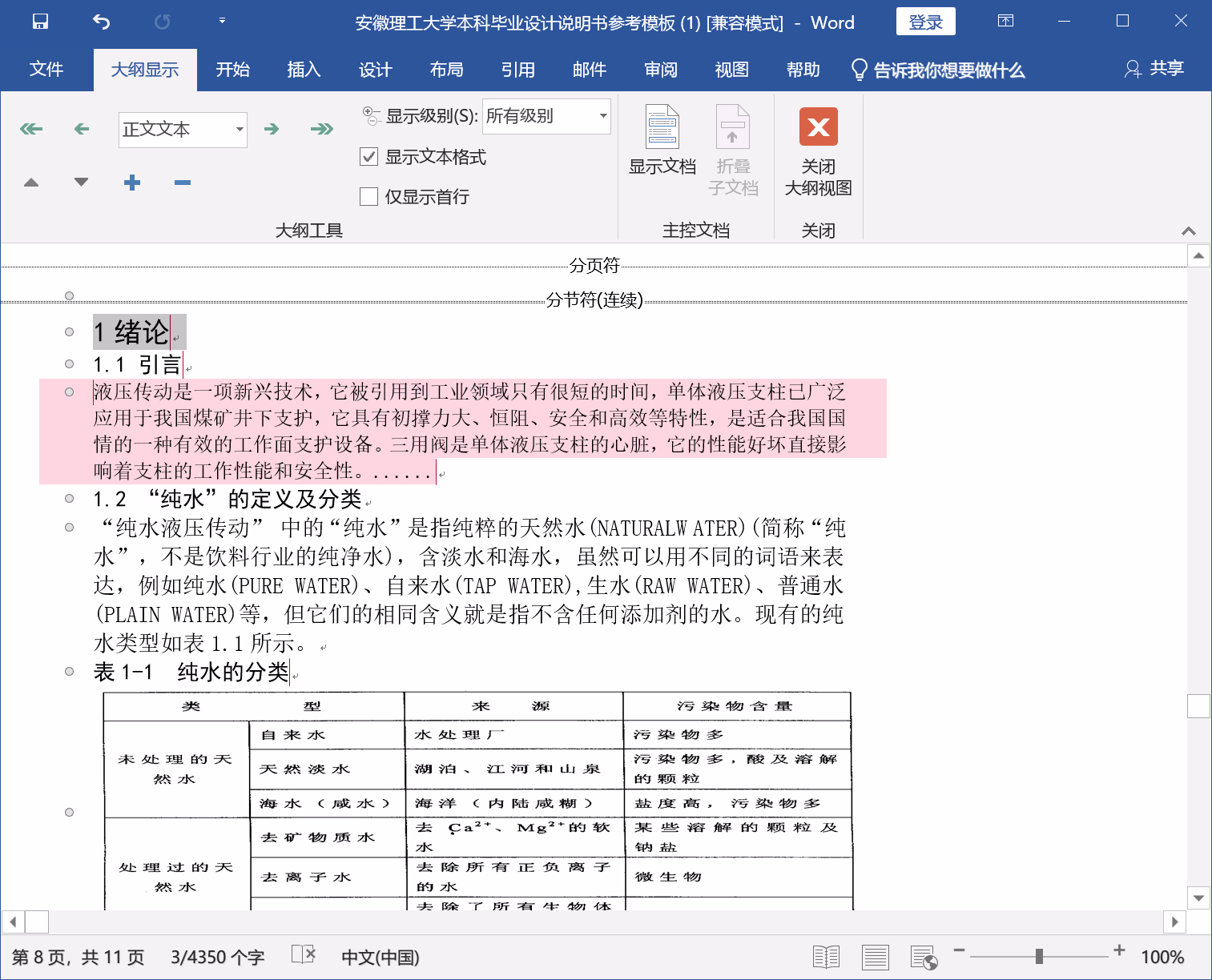Move selected item up with triangle icon
Screen dimensions: 1212x980
pyautogui.click(x=31, y=183)
